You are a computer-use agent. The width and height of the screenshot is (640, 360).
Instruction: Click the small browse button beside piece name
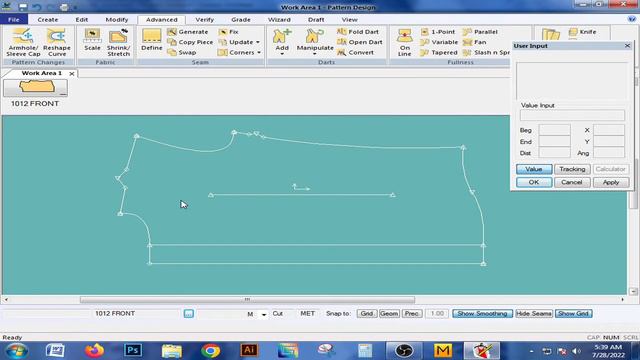pyautogui.click(x=189, y=313)
